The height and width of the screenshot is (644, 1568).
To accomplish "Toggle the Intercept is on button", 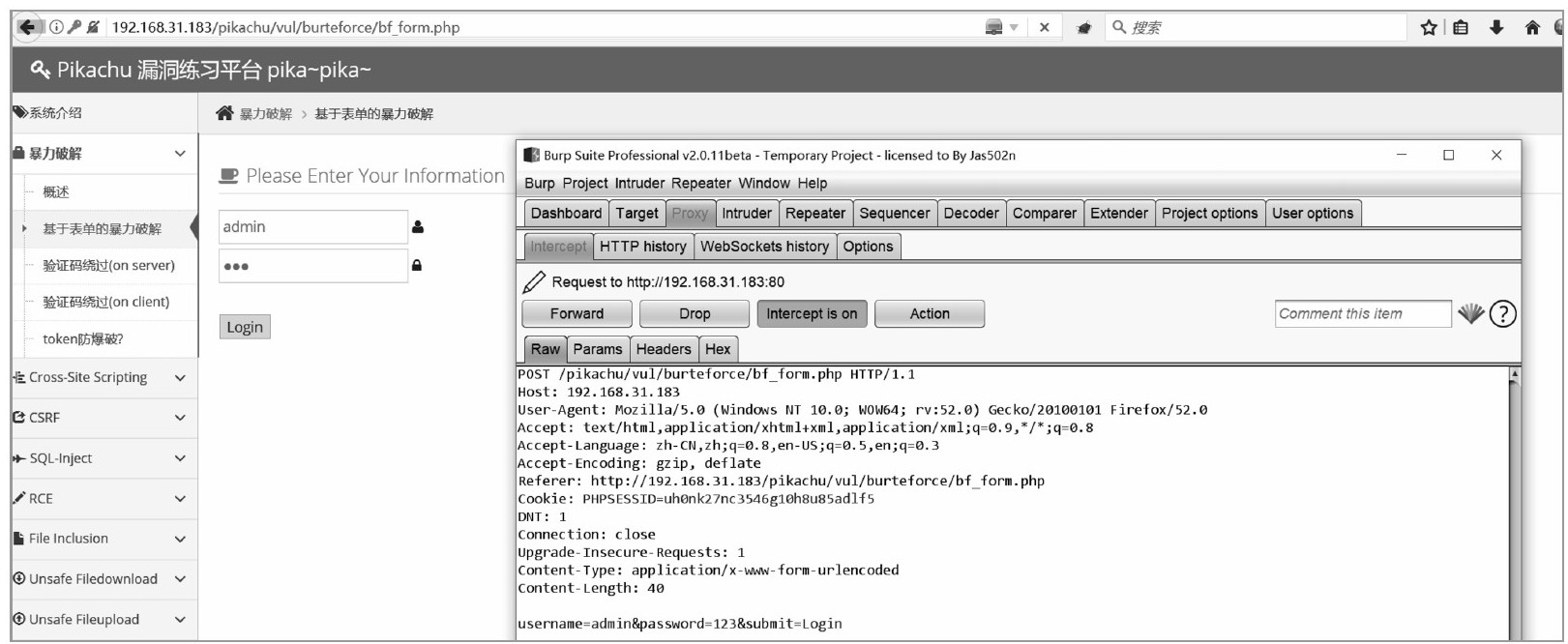I will coord(813,313).
